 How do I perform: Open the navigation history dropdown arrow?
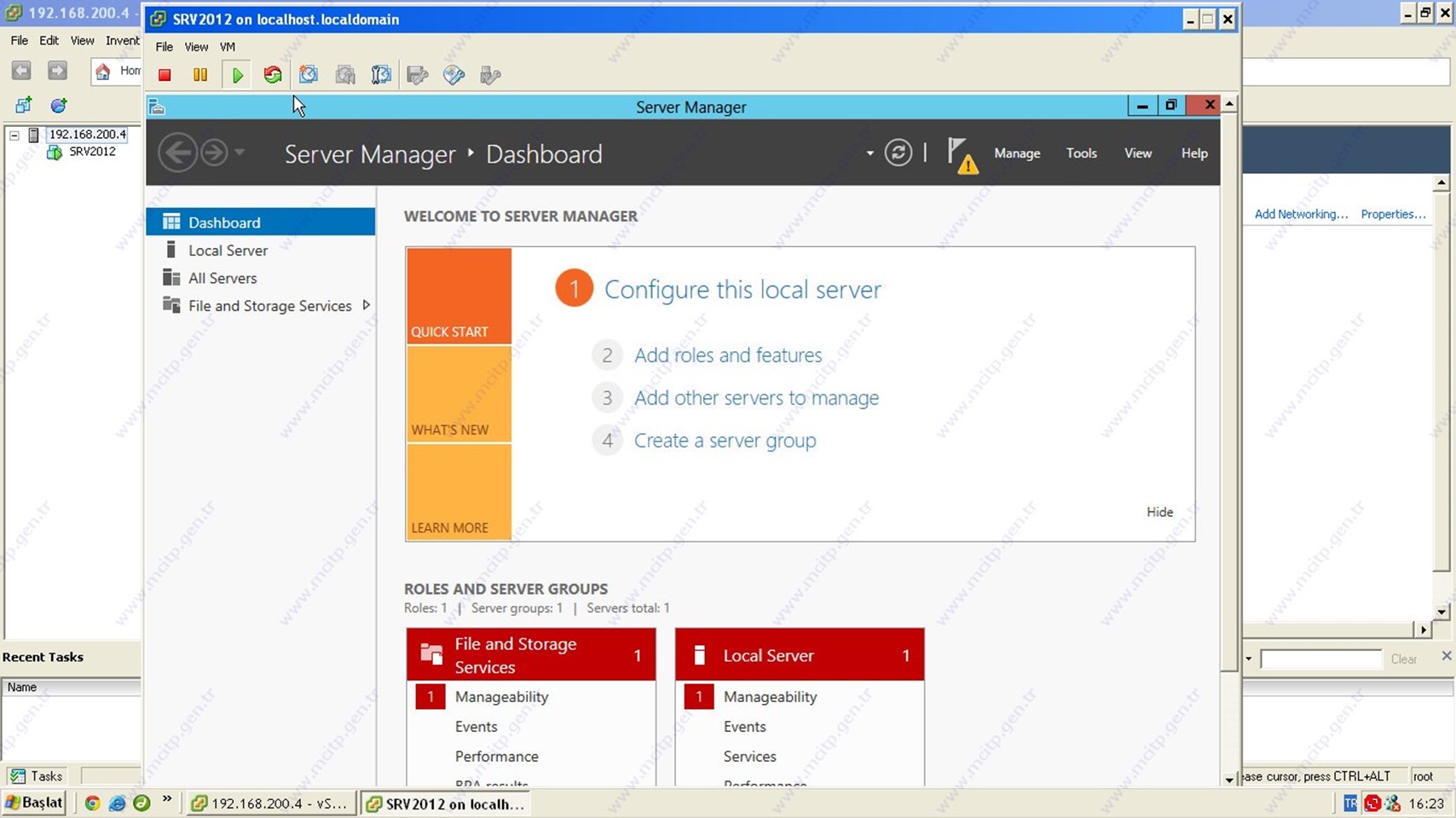click(x=240, y=153)
